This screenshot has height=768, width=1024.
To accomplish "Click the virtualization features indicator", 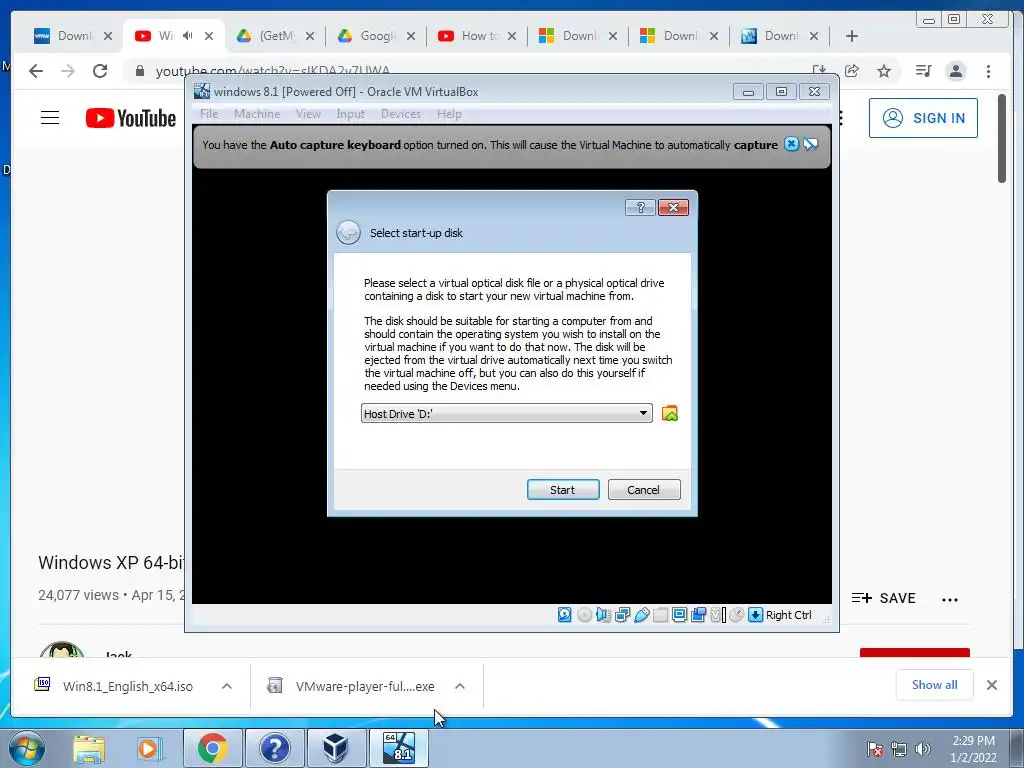I will tap(718, 615).
